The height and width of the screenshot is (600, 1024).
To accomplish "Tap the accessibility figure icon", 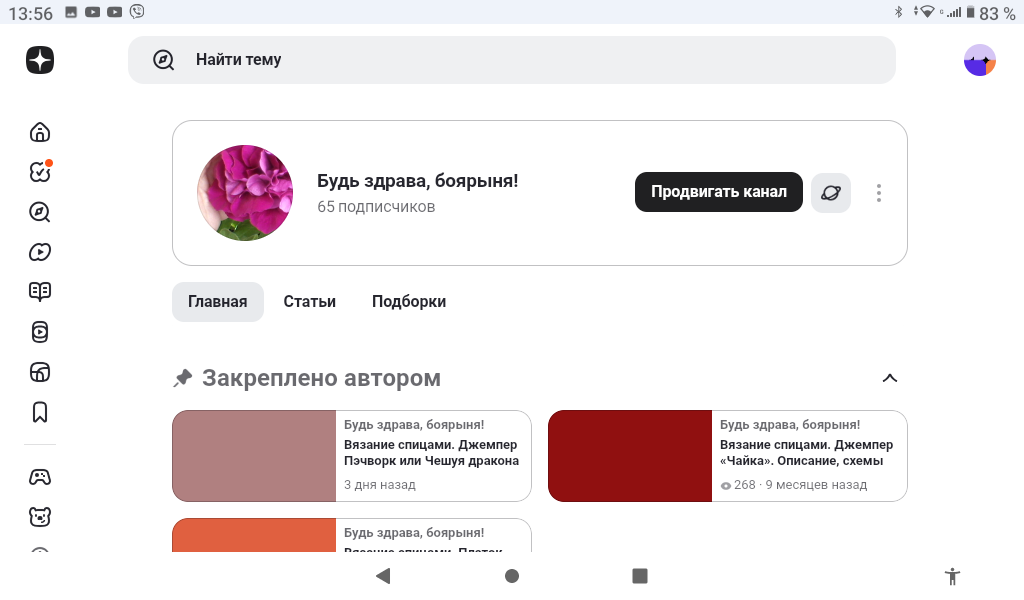I will click(952, 576).
